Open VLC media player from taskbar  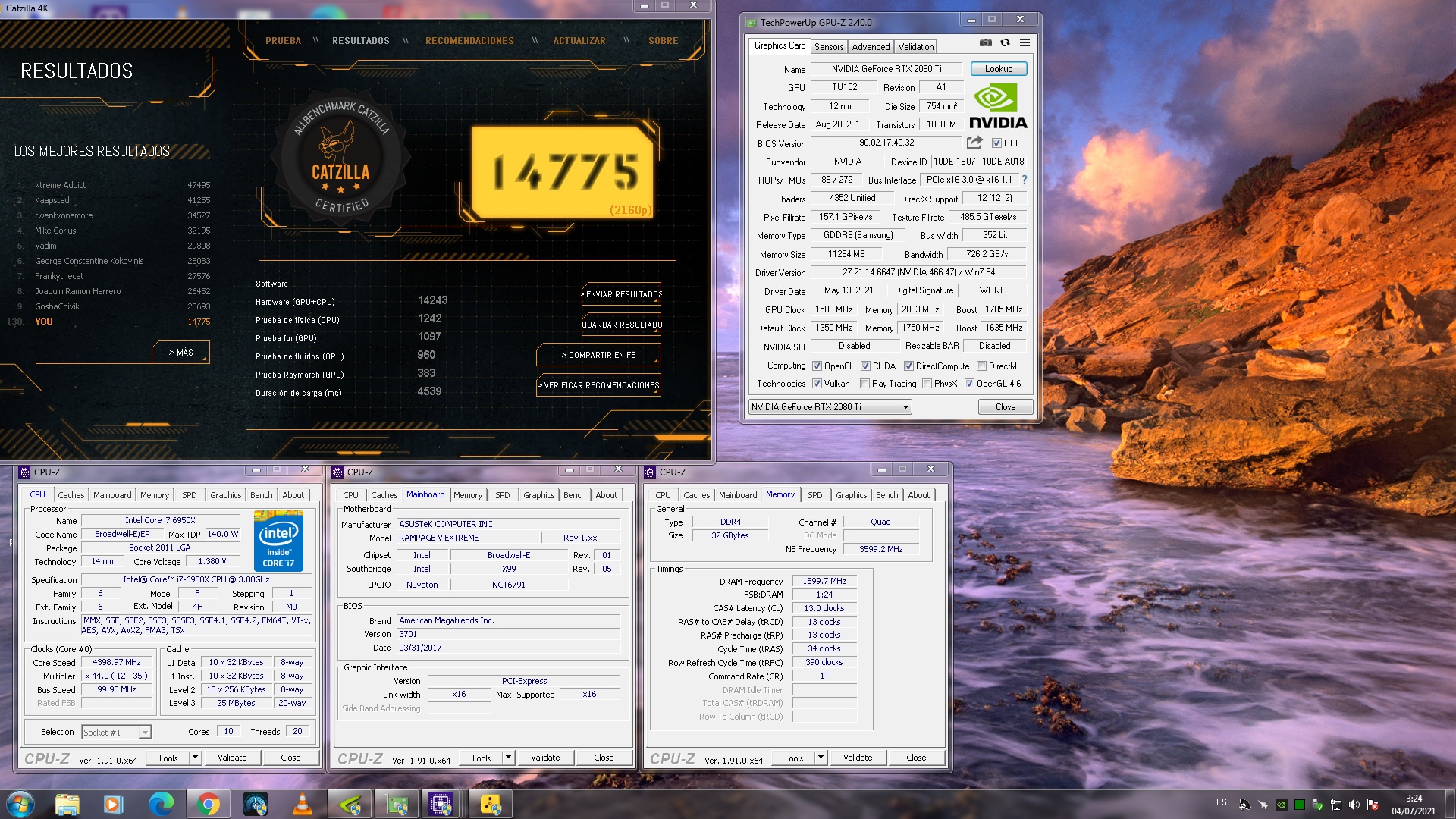click(x=302, y=804)
